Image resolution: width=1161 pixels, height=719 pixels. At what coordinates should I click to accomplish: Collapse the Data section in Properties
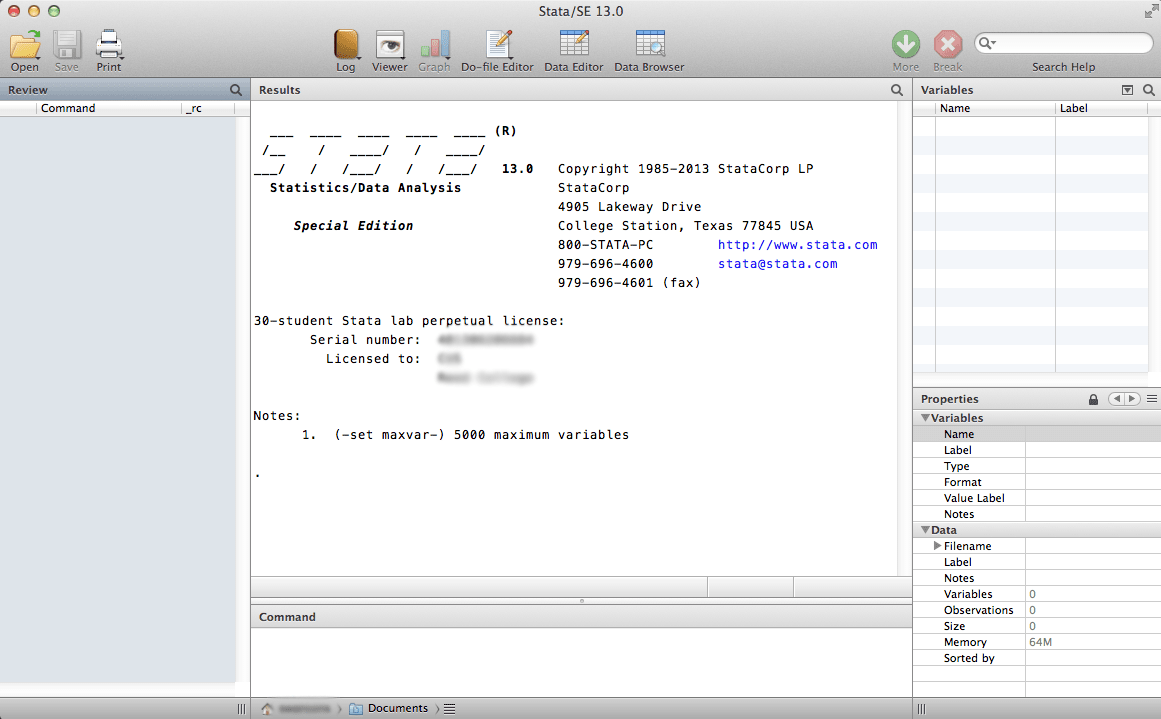[925, 529]
